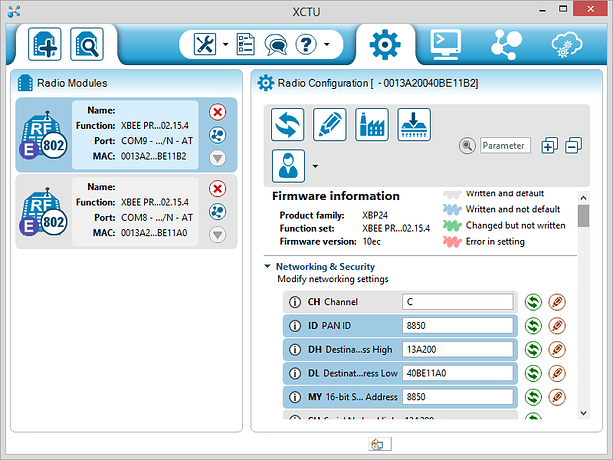Viewport: 613px width, 460px height.
Task: Select the COM8 XBee module icon
Action: coord(43,211)
